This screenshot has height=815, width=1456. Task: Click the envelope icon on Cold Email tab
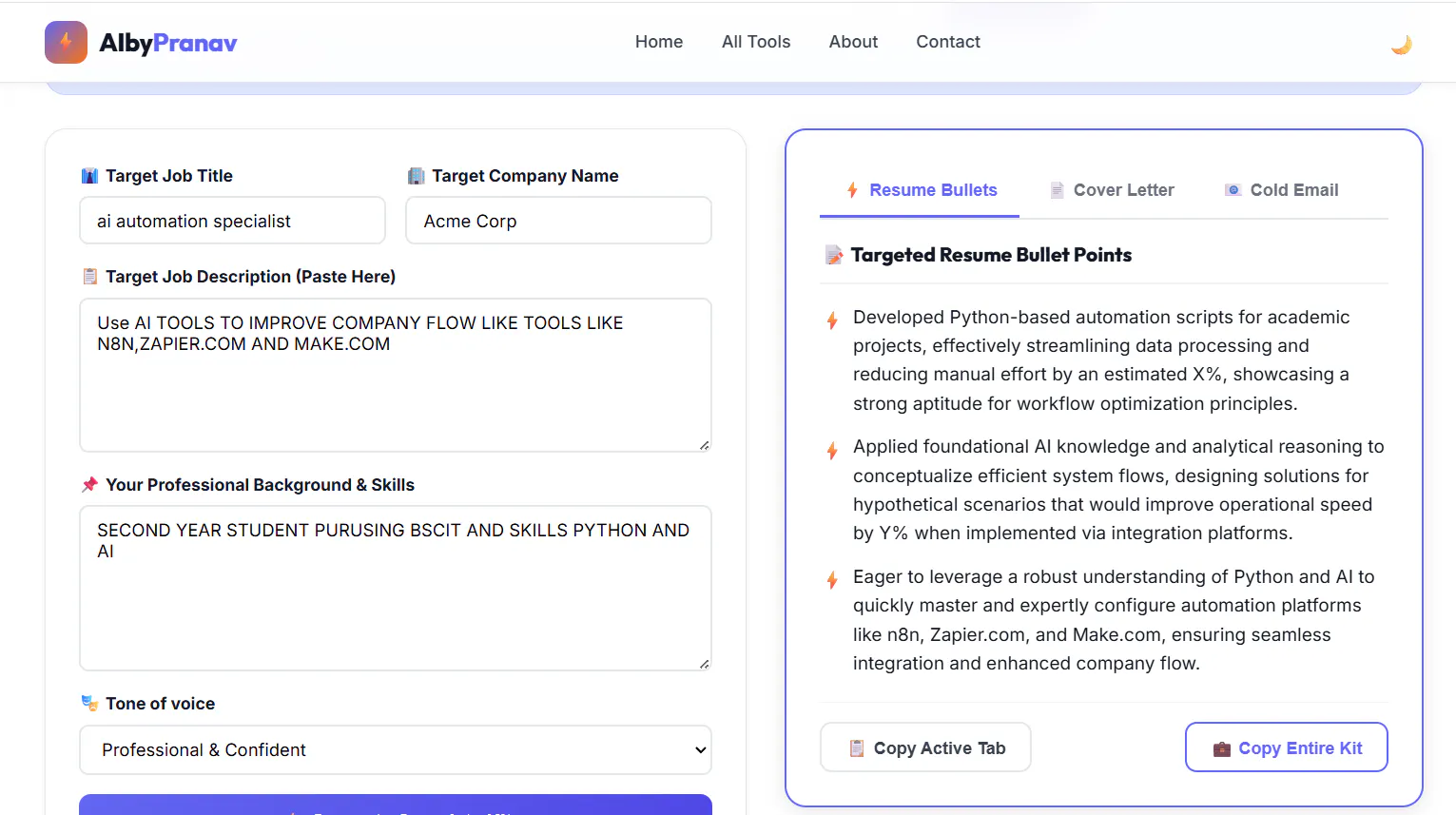tap(1233, 190)
